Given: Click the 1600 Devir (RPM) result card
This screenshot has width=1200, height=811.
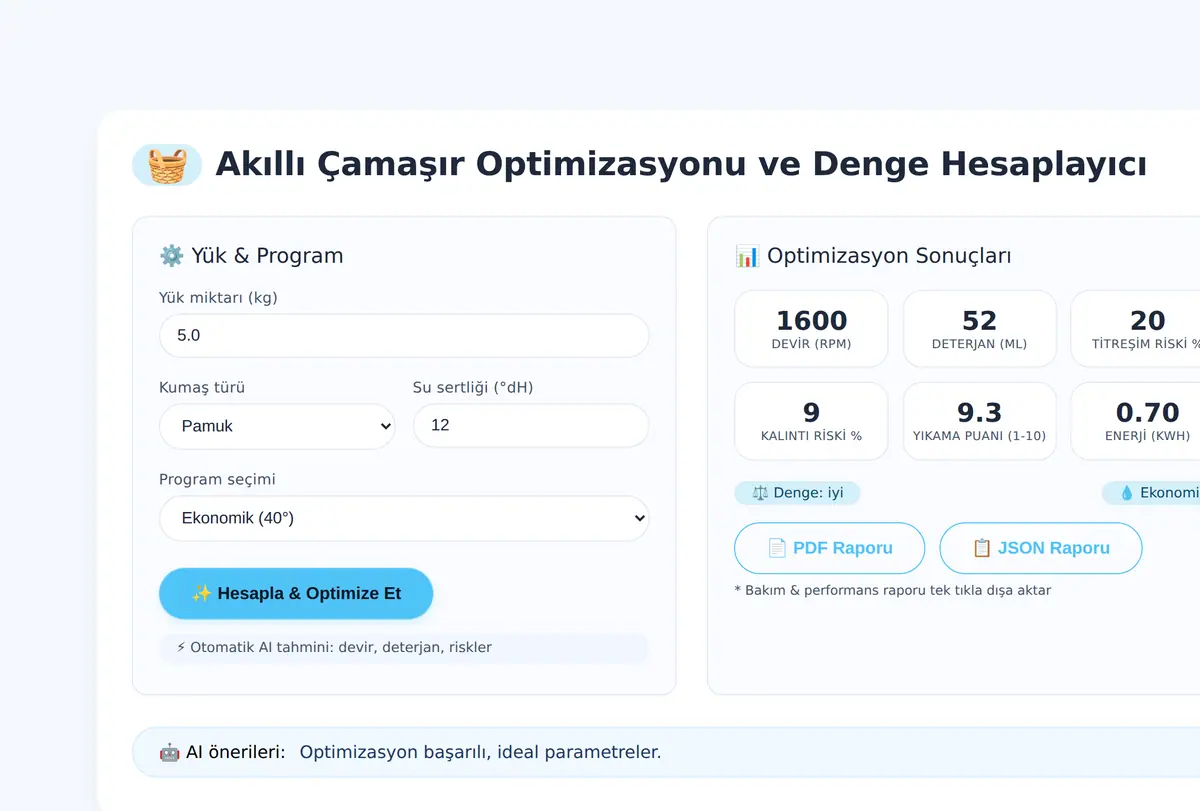Looking at the screenshot, I should [811, 329].
